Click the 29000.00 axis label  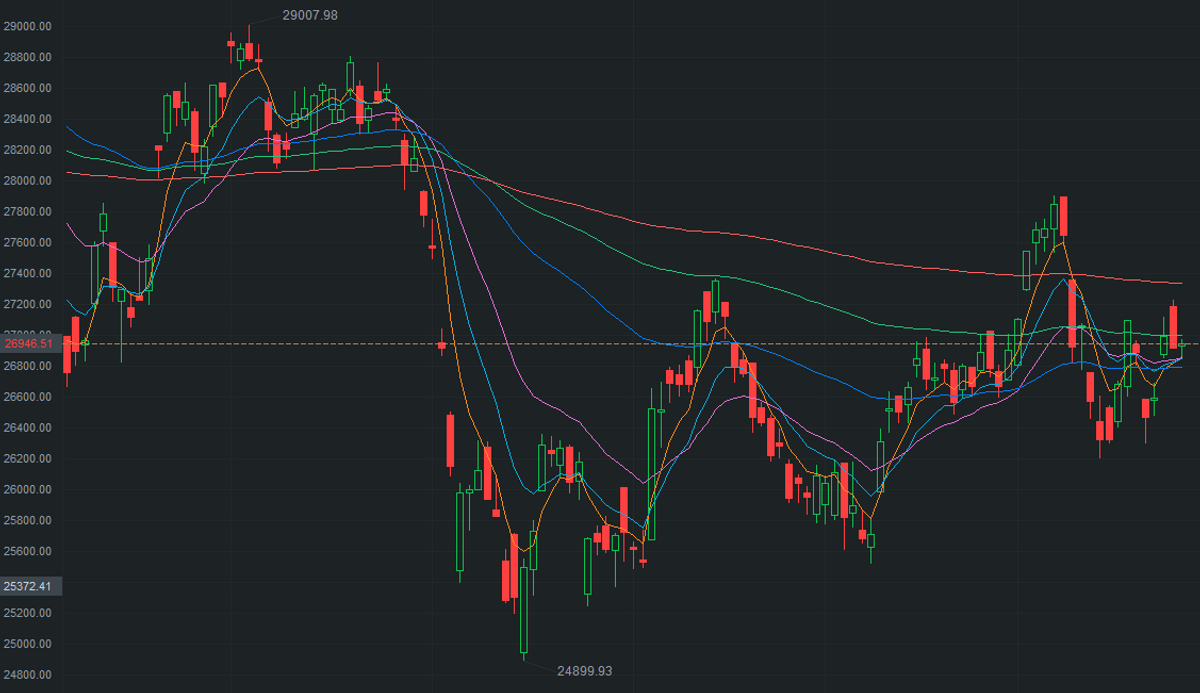coord(28,26)
